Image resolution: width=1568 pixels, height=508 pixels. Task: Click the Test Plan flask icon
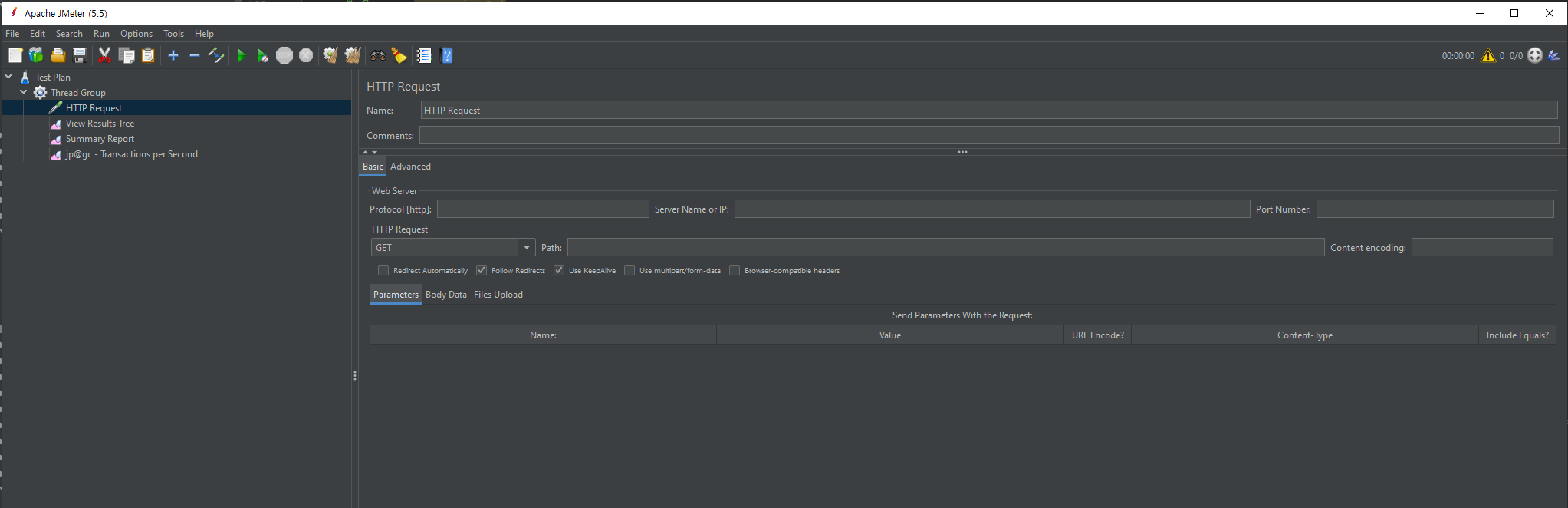(25, 77)
